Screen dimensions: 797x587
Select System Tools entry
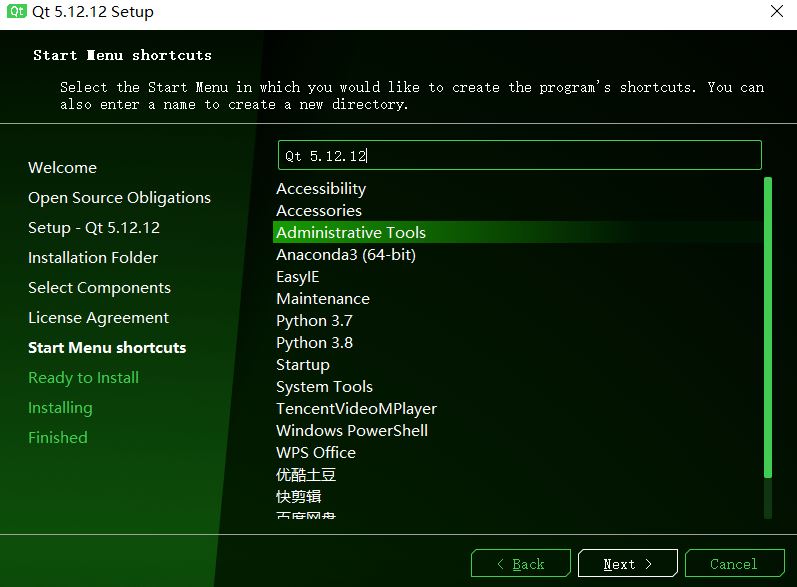pyautogui.click(x=518, y=386)
